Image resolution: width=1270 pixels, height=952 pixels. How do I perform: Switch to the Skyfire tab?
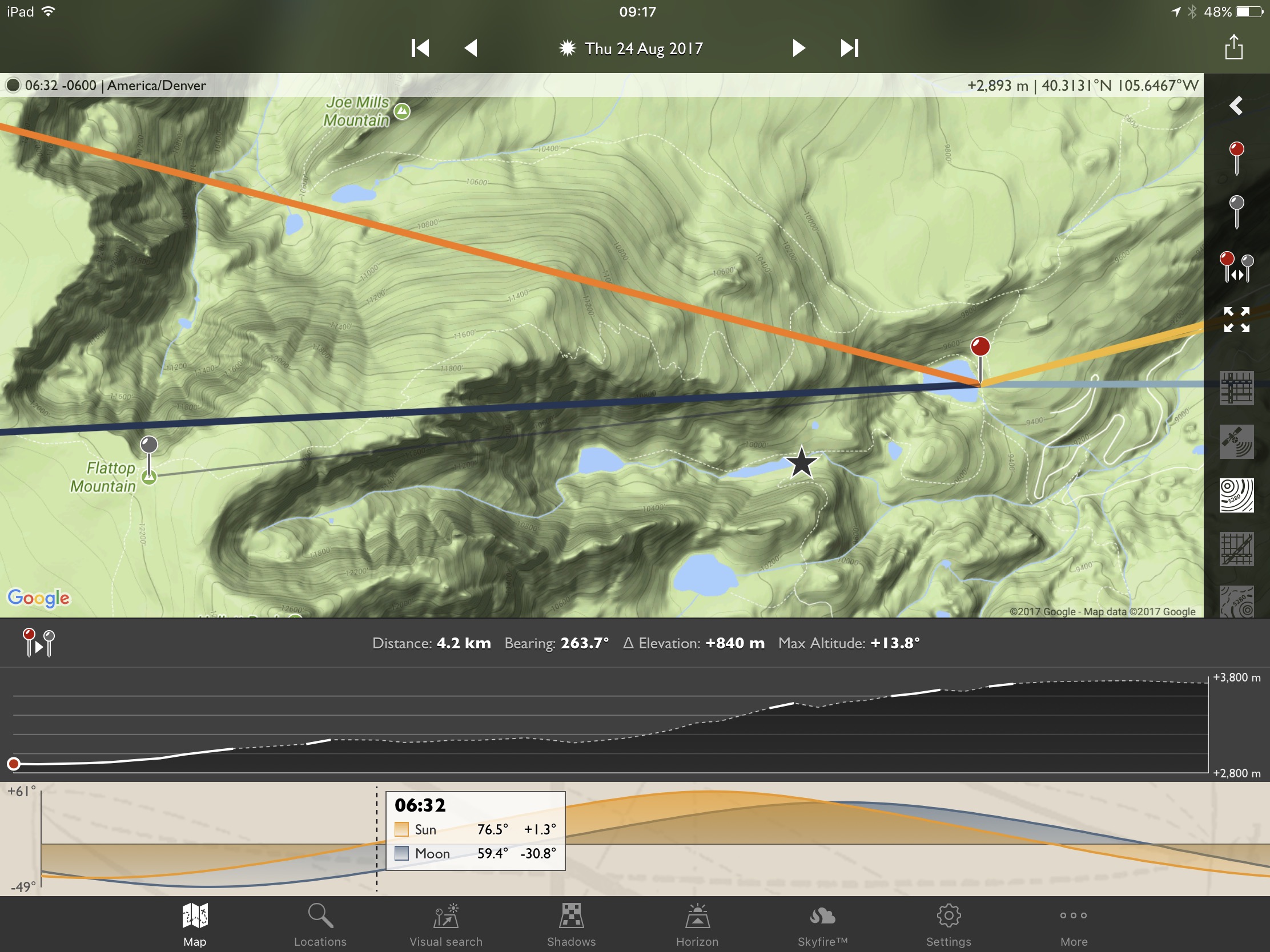(x=822, y=925)
